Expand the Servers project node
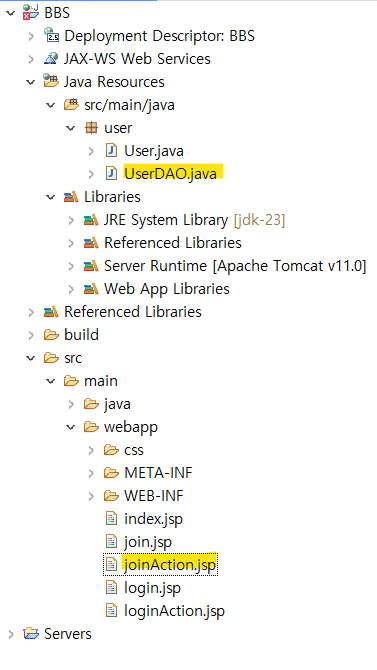 click(x=11, y=633)
